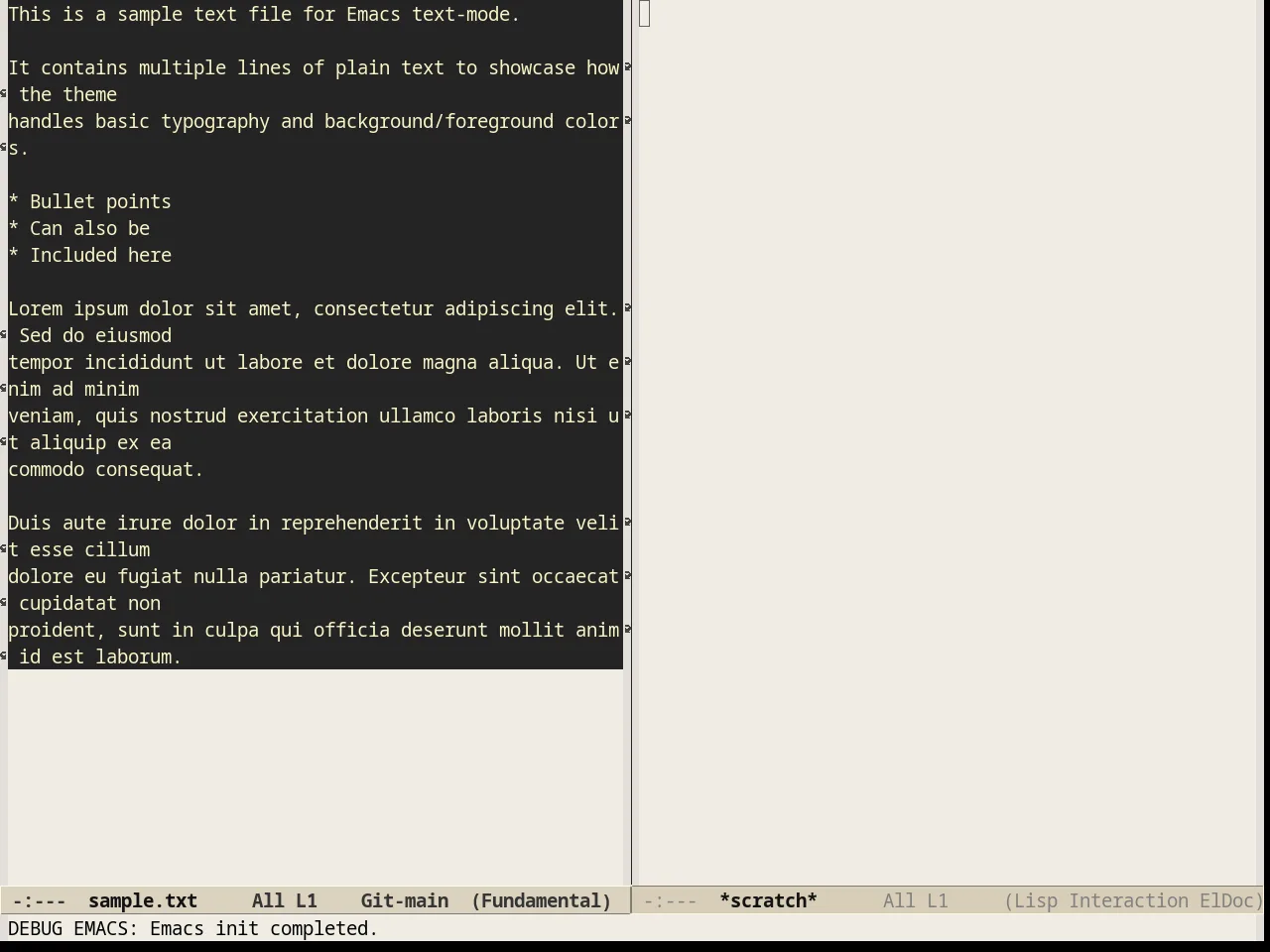Click the *scratch* buffer name in mode line
The width and height of the screenshot is (1270, 952).
tap(768, 900)
